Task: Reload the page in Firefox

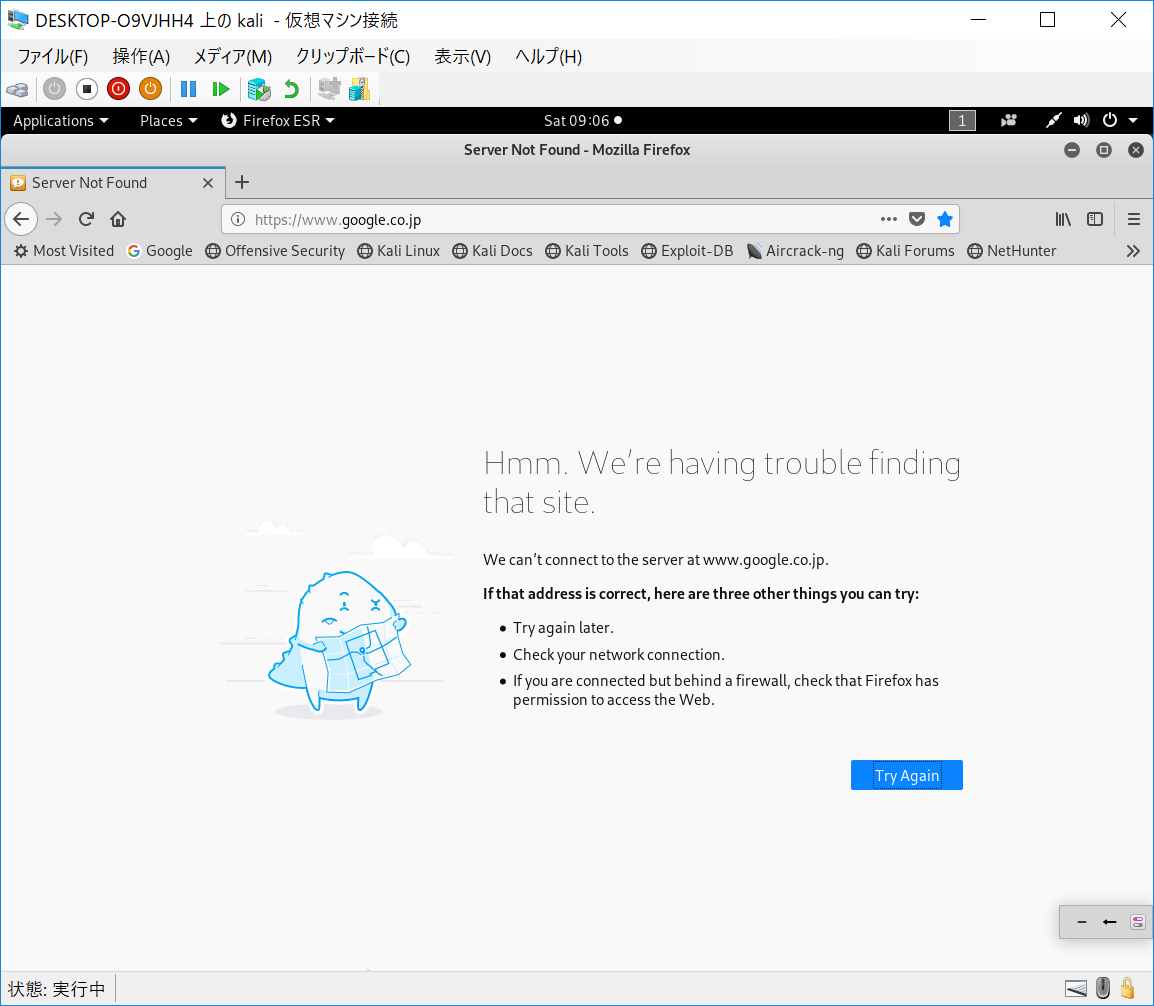Action: coord(87,219)
